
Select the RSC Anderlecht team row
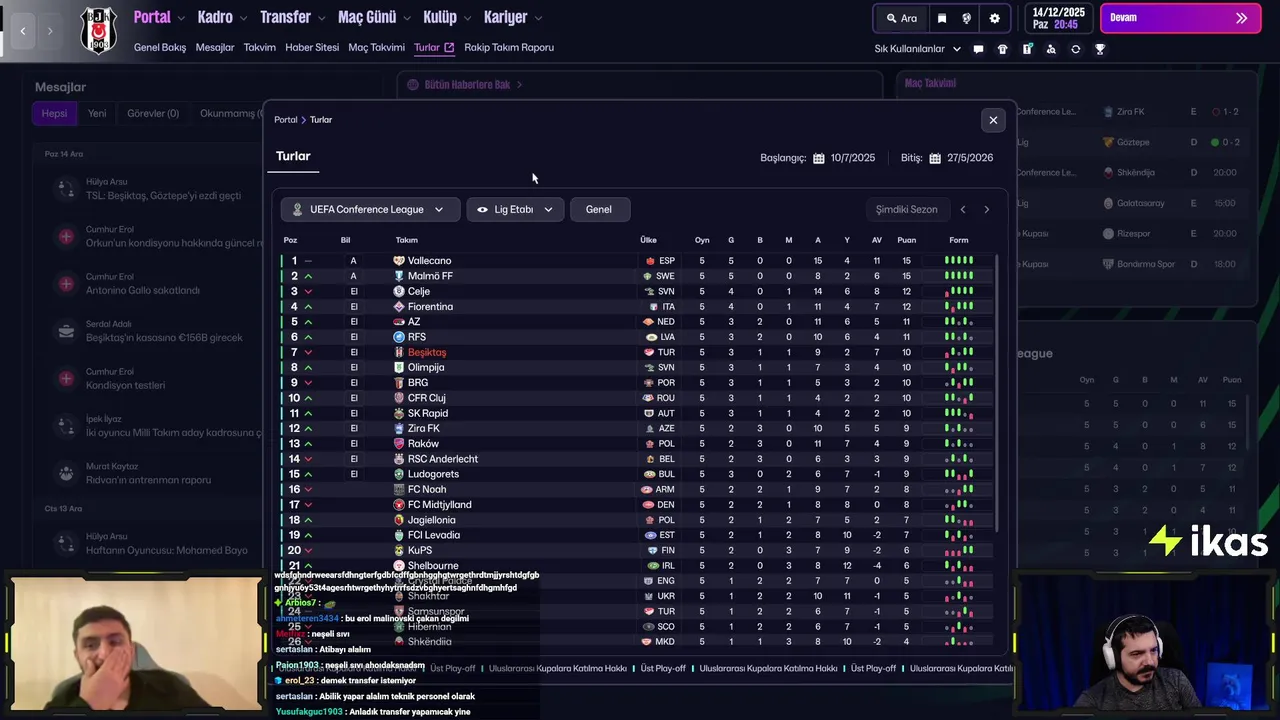[x=637, y=459]
